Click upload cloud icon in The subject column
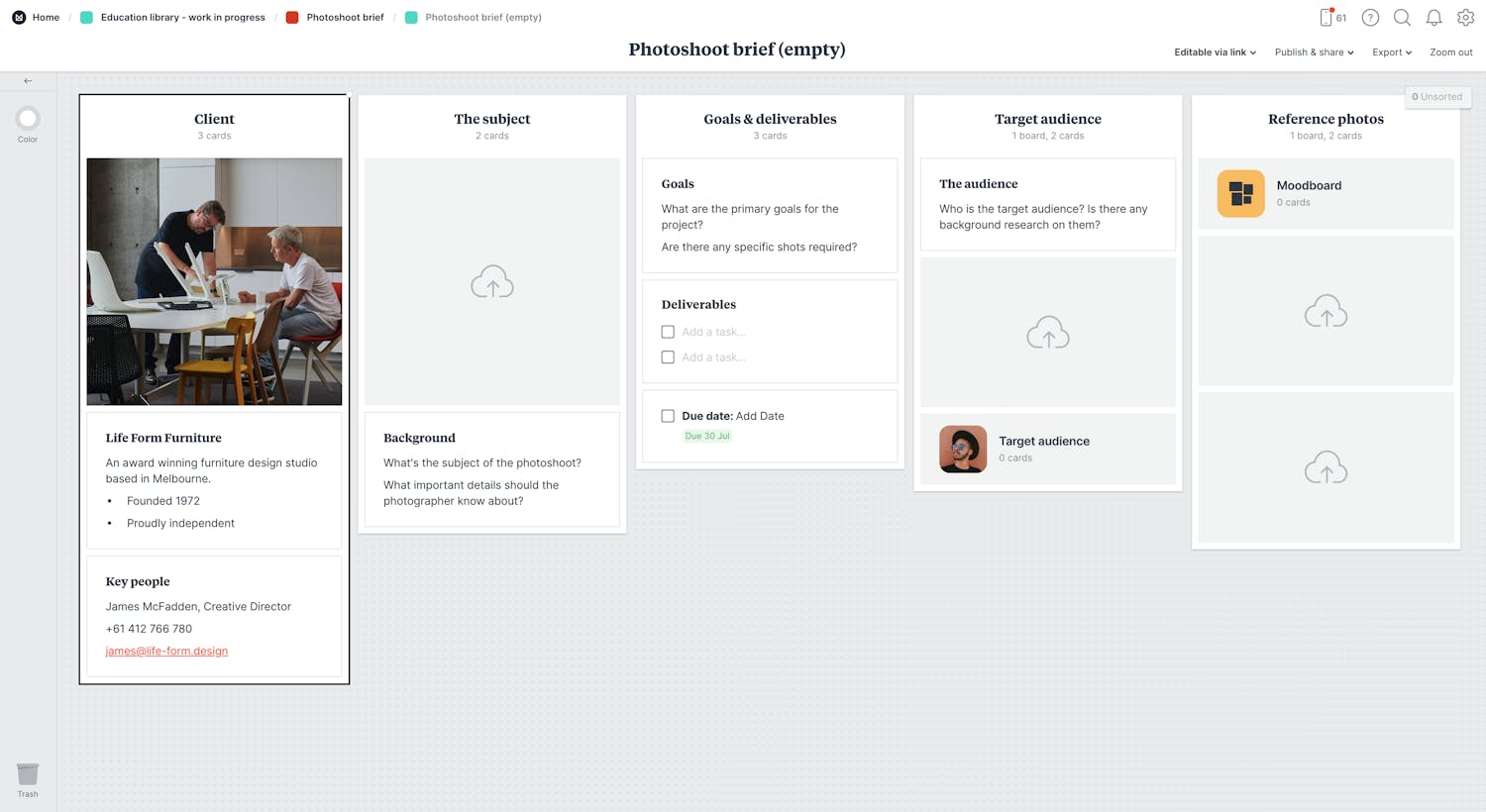 (492, 282)
